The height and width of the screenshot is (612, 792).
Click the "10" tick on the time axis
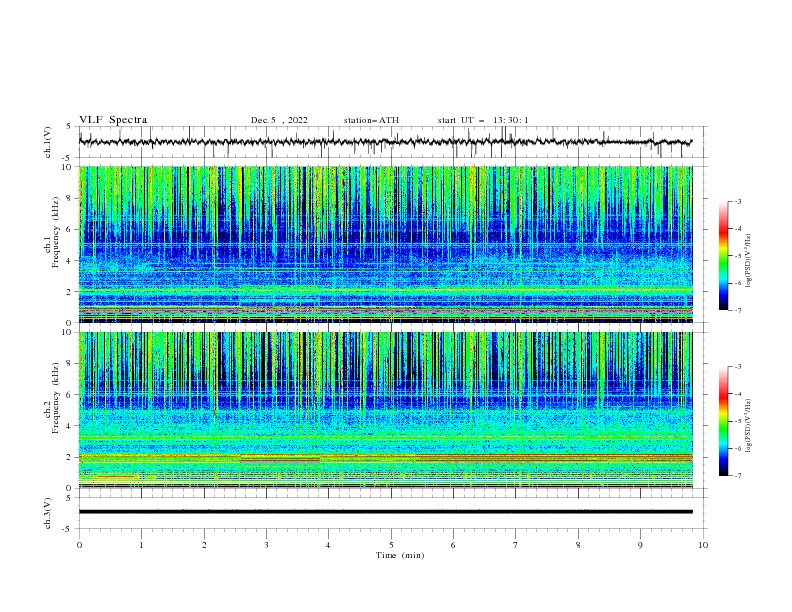tap(703, 545)
